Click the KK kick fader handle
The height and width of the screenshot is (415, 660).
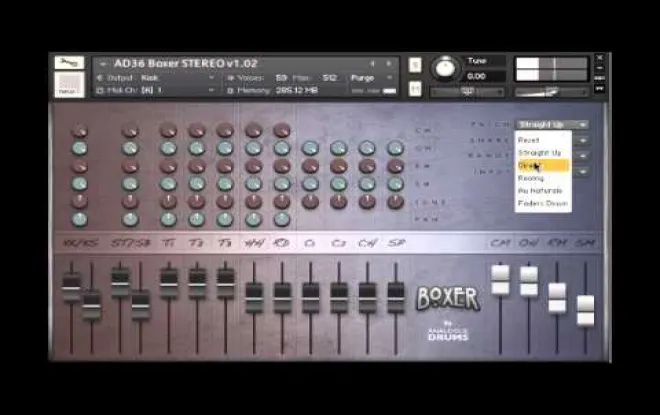(x=71, y=287)
